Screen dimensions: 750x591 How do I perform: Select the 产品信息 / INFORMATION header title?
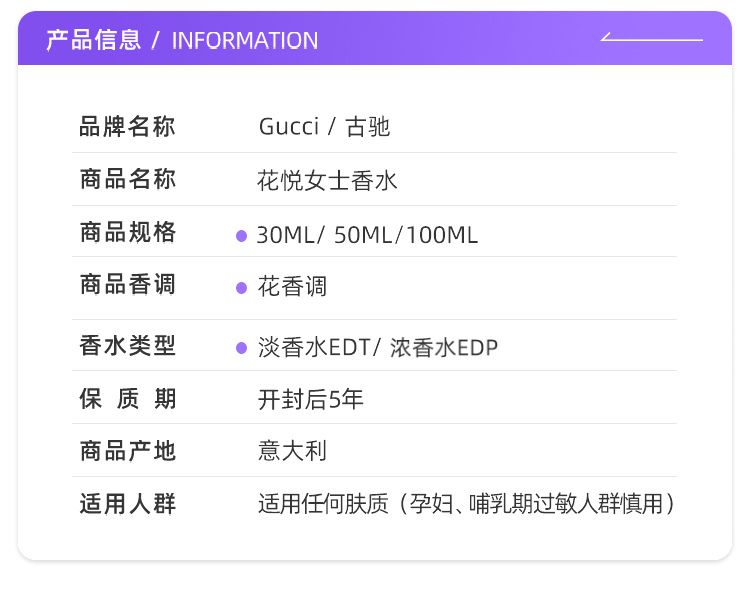click(x=182, y=40)
